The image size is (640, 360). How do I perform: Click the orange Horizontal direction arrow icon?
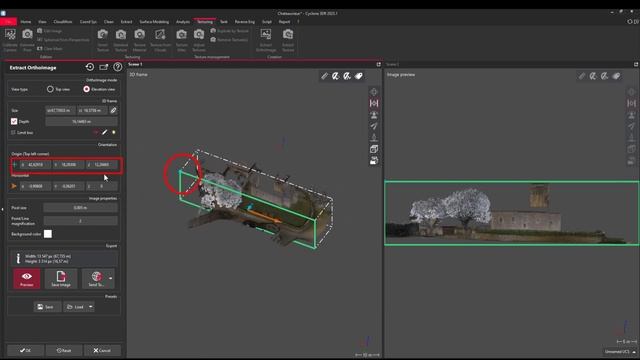(14, 186)
